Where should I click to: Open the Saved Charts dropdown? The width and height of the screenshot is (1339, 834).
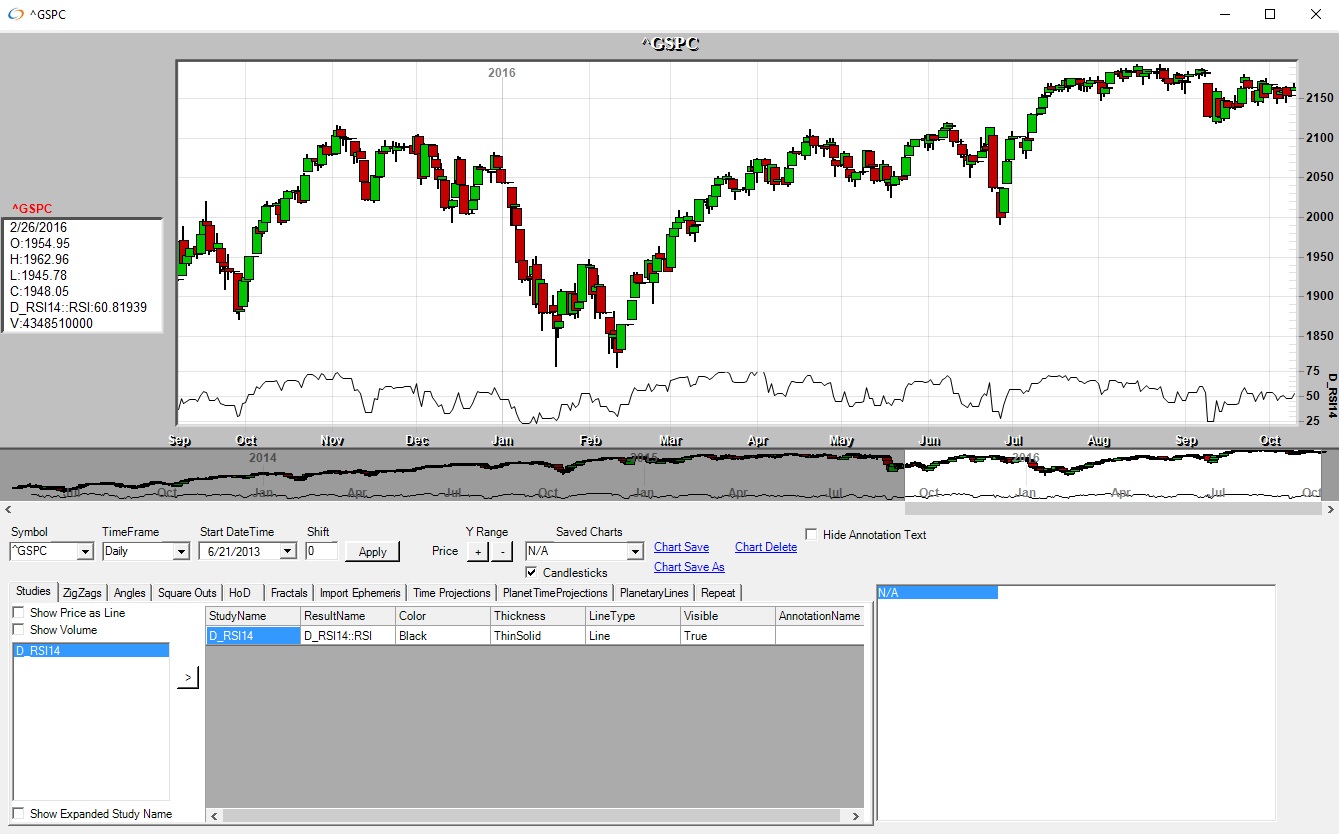coord(635,551)
